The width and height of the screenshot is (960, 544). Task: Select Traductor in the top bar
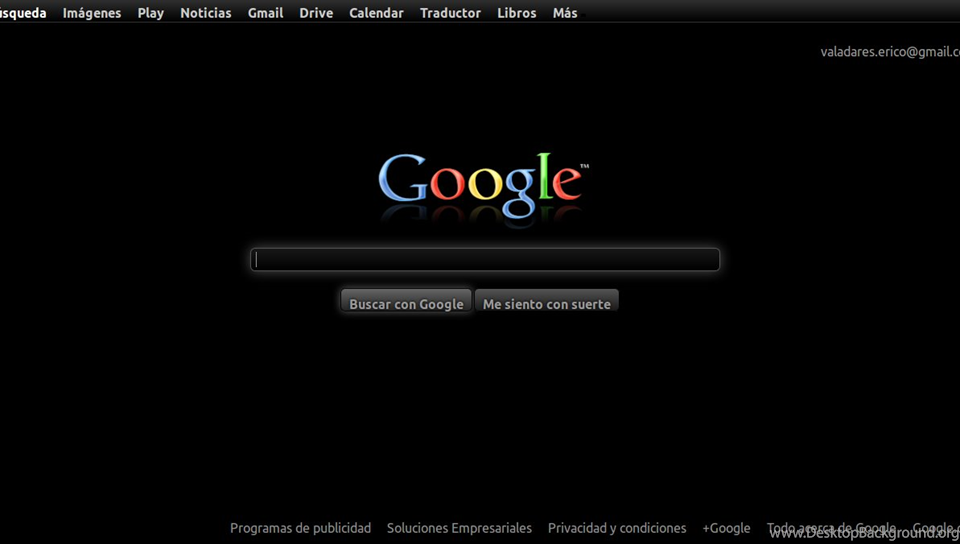[x=451, y=13]
